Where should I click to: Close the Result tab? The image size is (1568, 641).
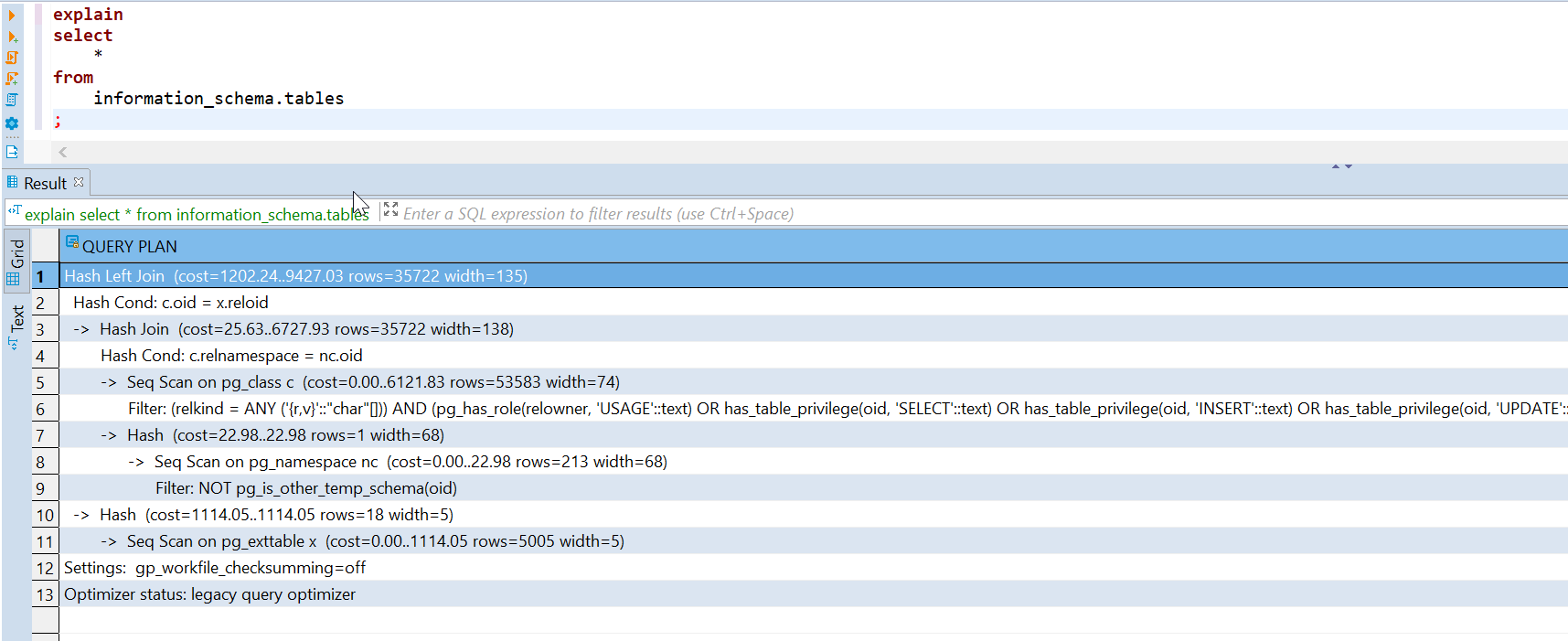coord(79,182)
